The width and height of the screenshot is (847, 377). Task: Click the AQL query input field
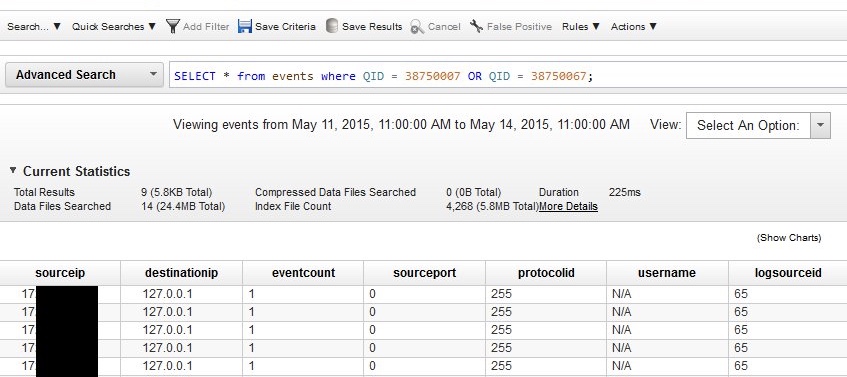tap(508, 76)
